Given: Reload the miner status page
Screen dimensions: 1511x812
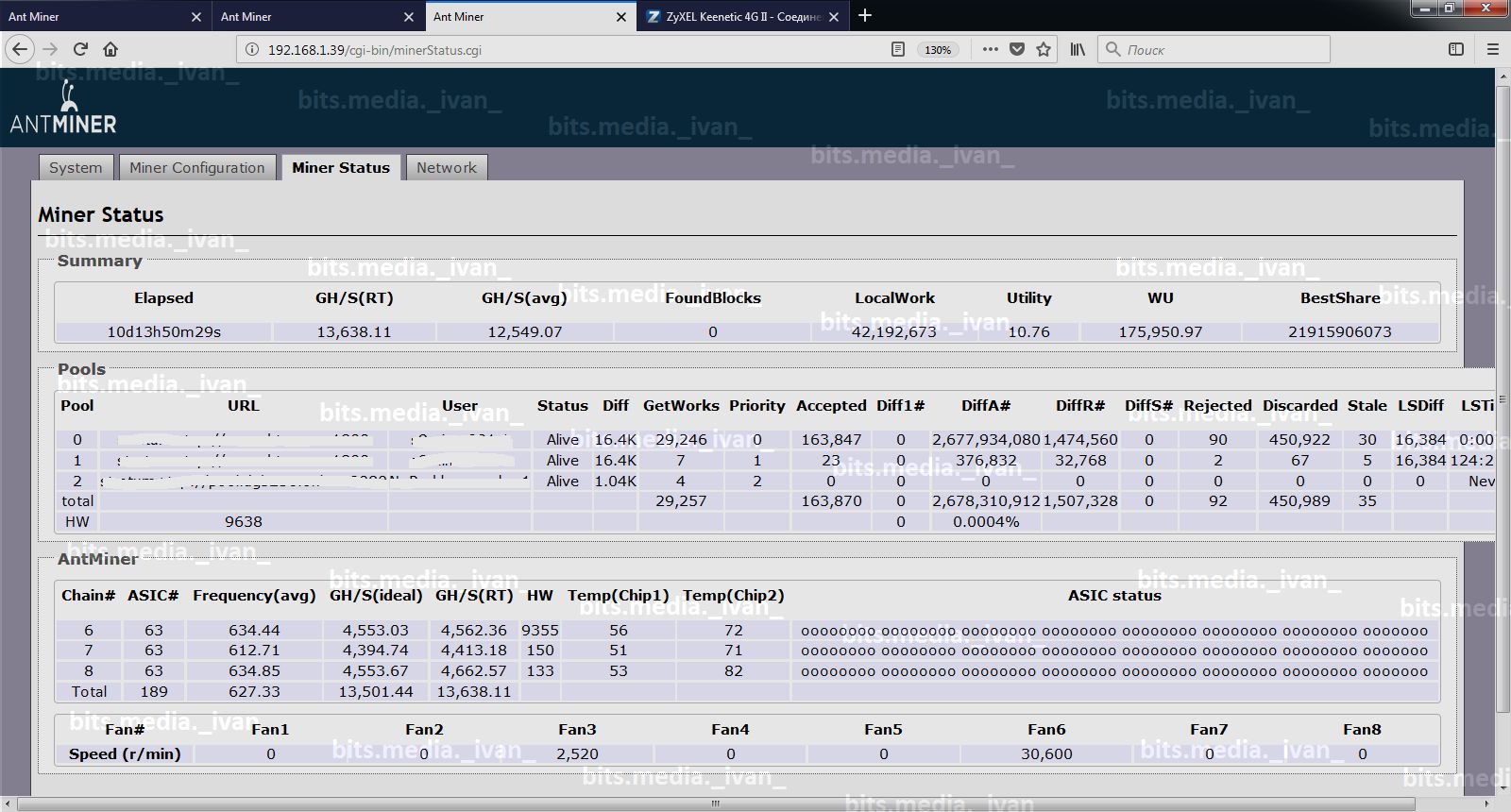Looking at the screenshot, I should (x=80, y=49).
